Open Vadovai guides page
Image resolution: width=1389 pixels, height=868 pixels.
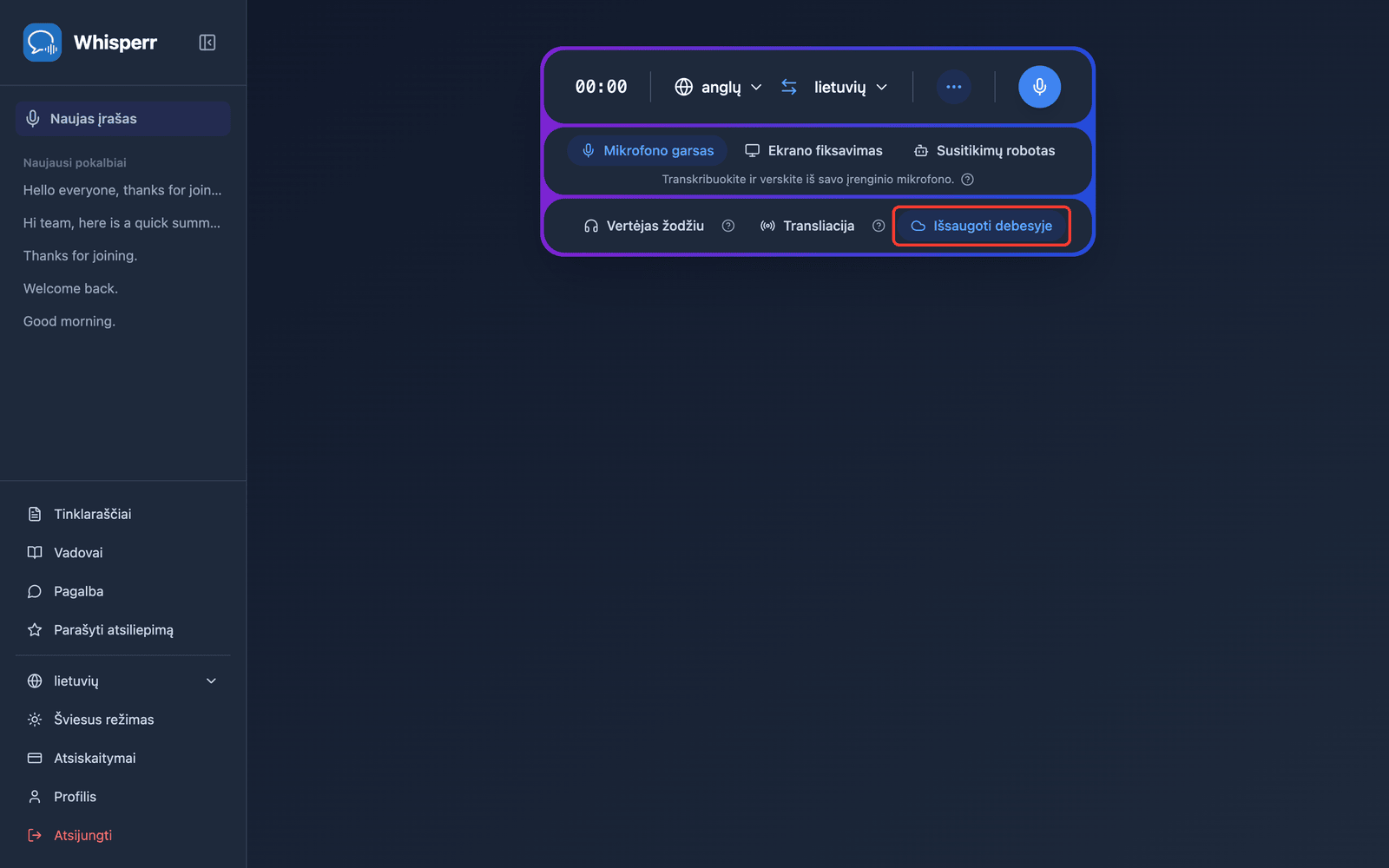tap(122, 553)
